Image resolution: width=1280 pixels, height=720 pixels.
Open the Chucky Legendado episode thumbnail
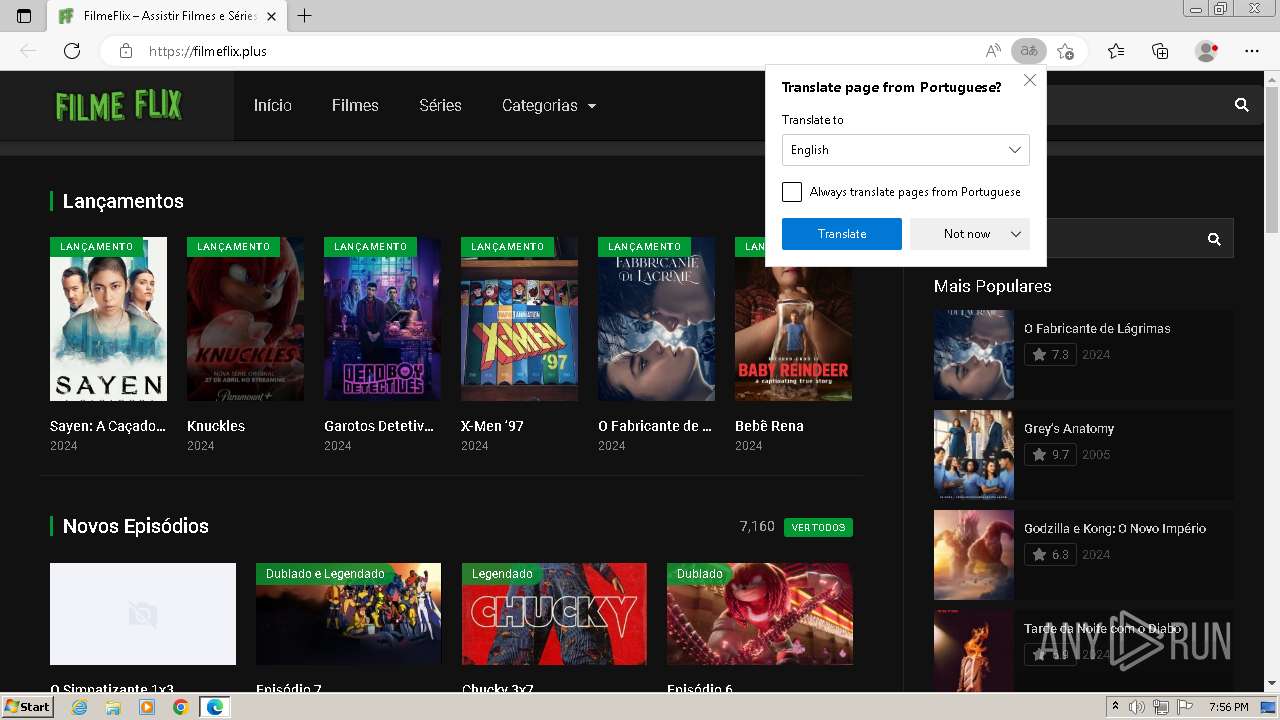click(x=554, y=614)
